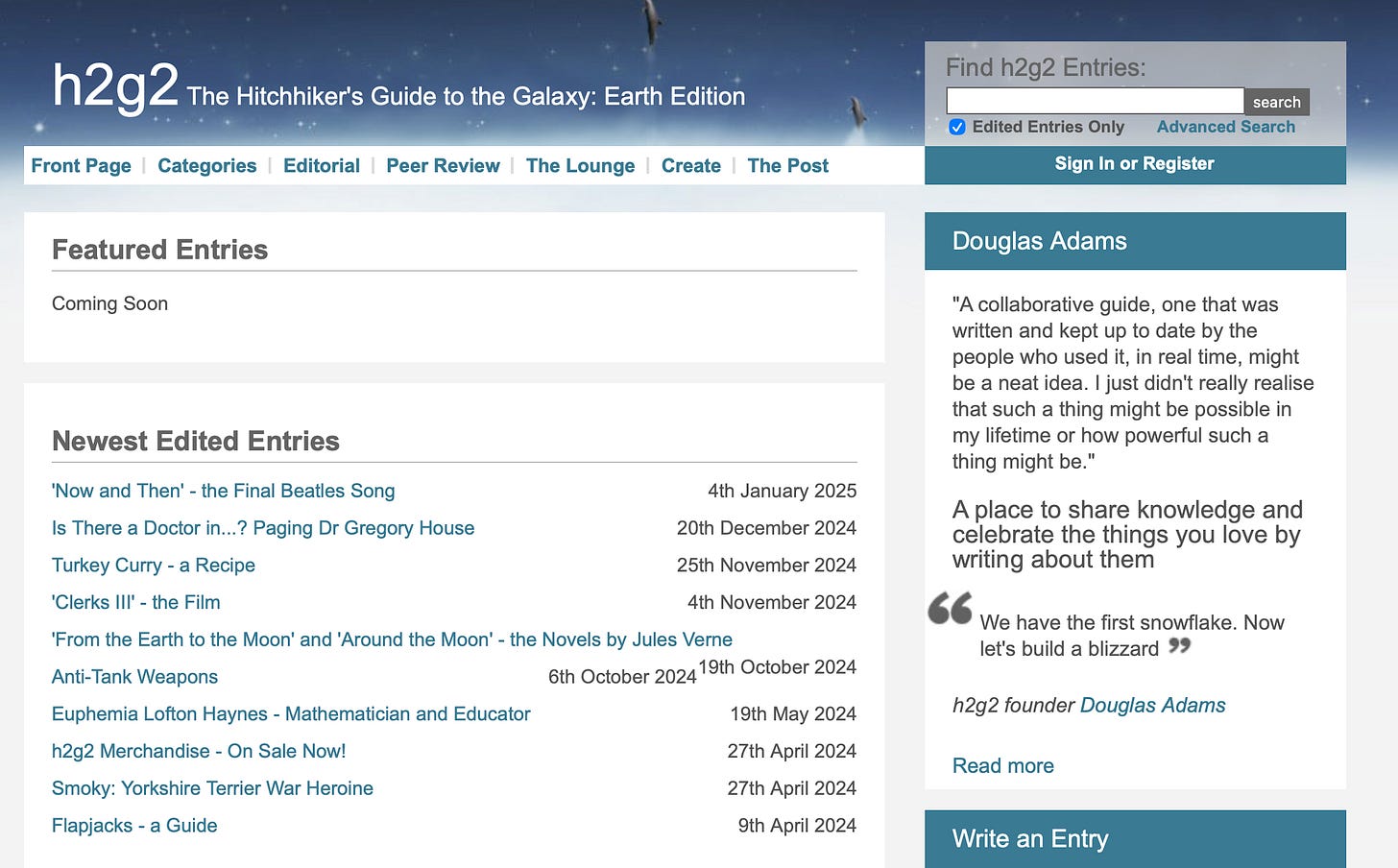Open the 'Clerks III' film entry

(x=136, y=602)
